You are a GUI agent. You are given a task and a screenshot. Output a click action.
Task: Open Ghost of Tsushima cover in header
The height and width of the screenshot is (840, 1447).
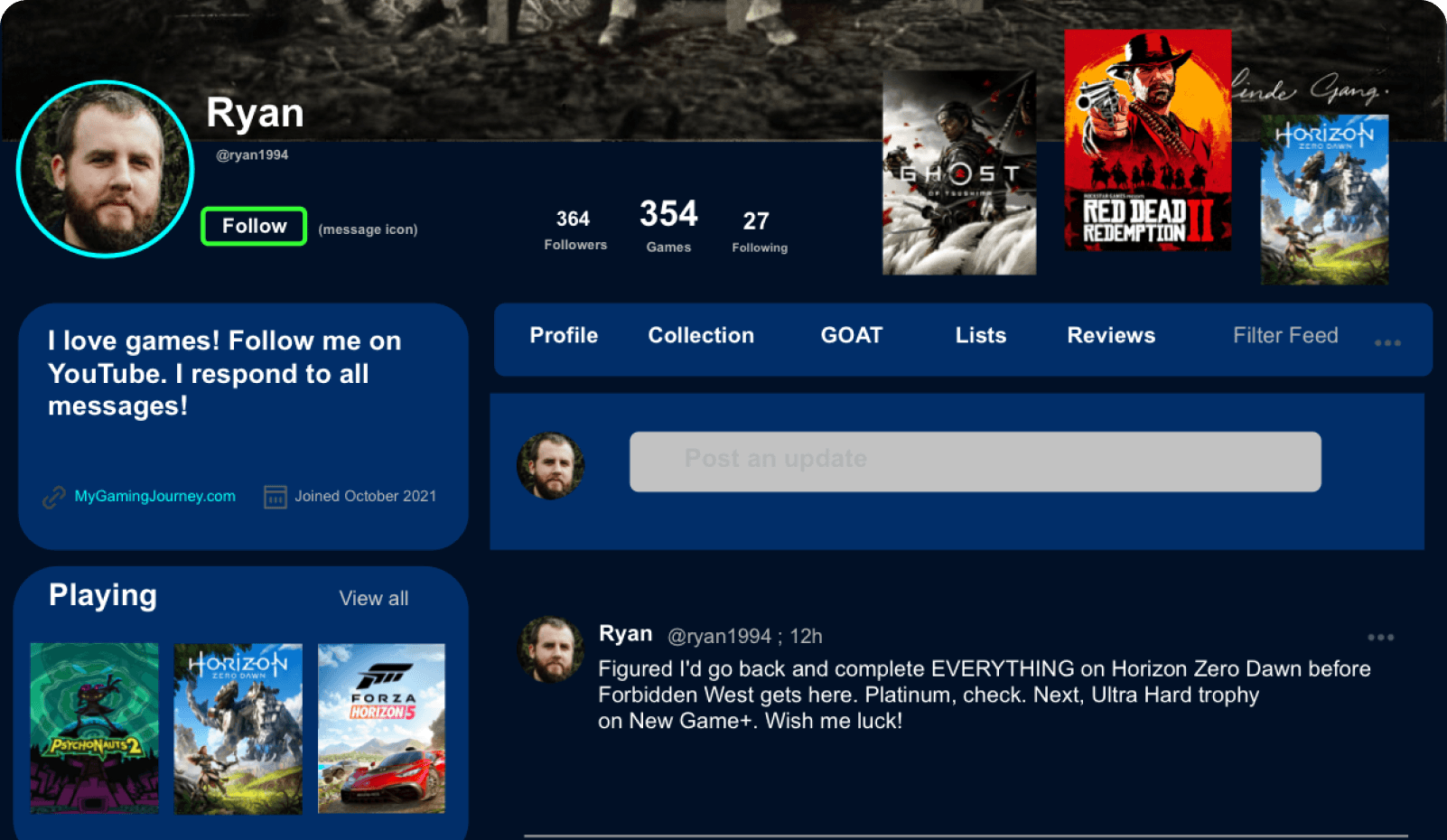click(x=959, y=173)
